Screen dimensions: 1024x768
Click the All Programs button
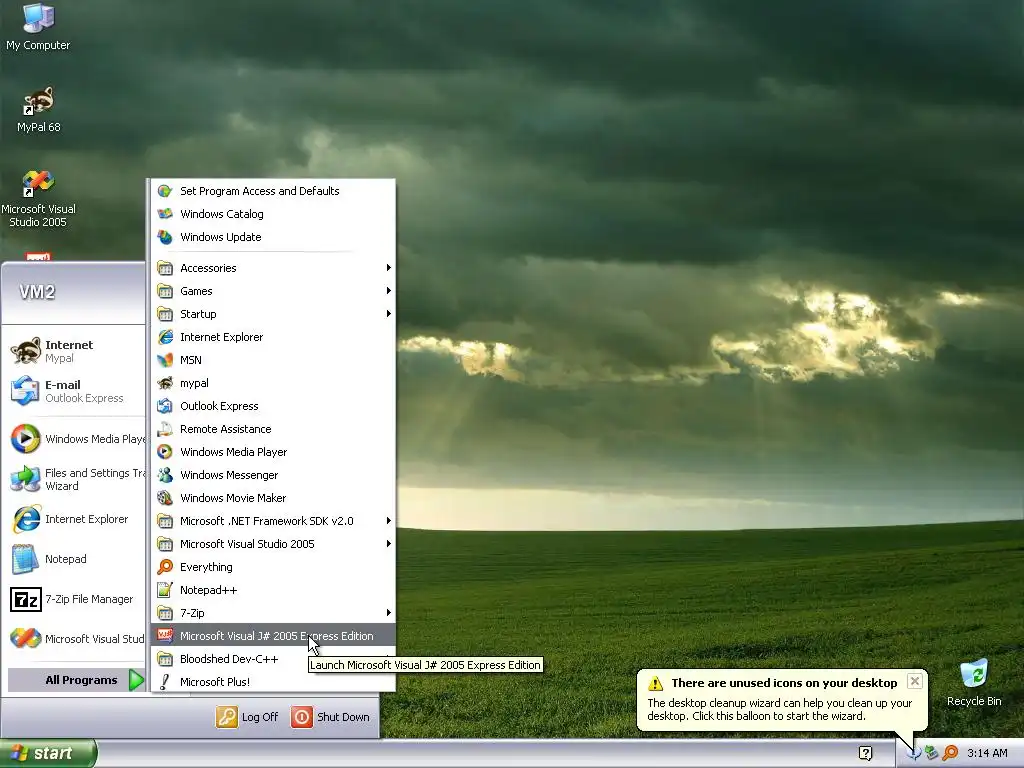pos(76,680)
